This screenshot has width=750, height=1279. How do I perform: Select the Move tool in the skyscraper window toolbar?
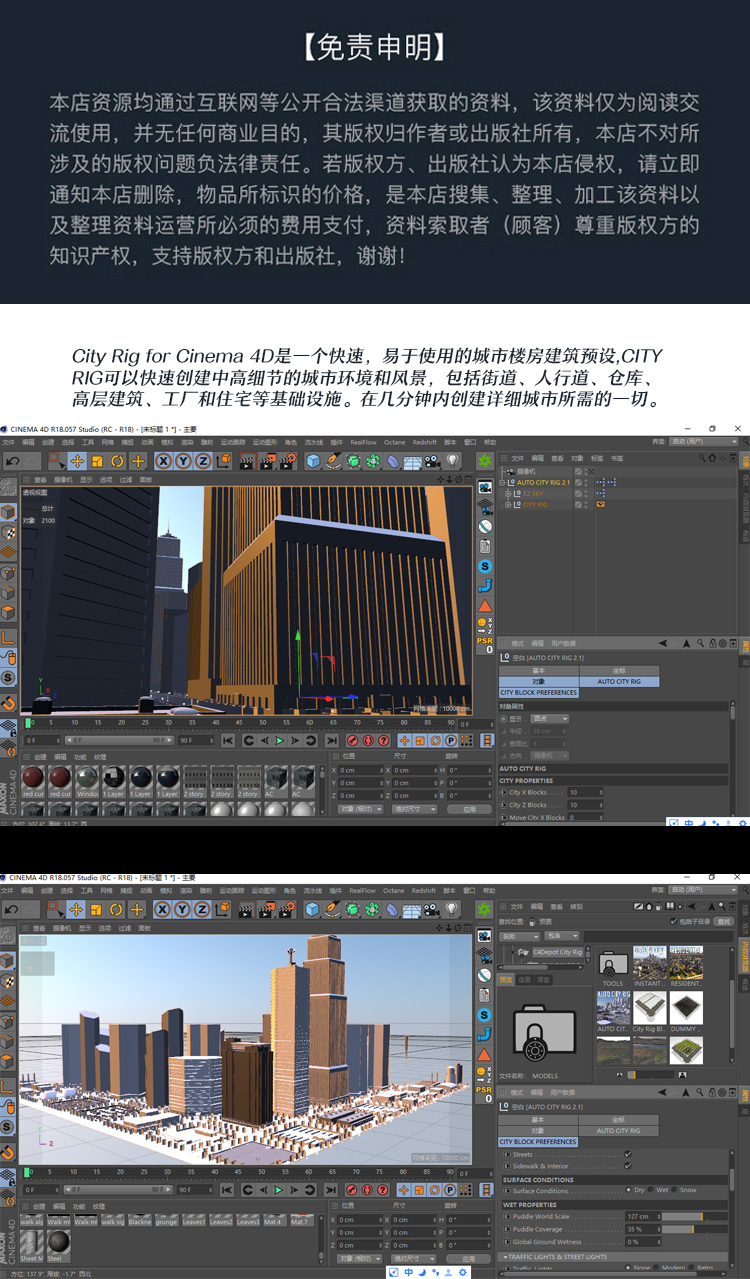click(77, 461)
